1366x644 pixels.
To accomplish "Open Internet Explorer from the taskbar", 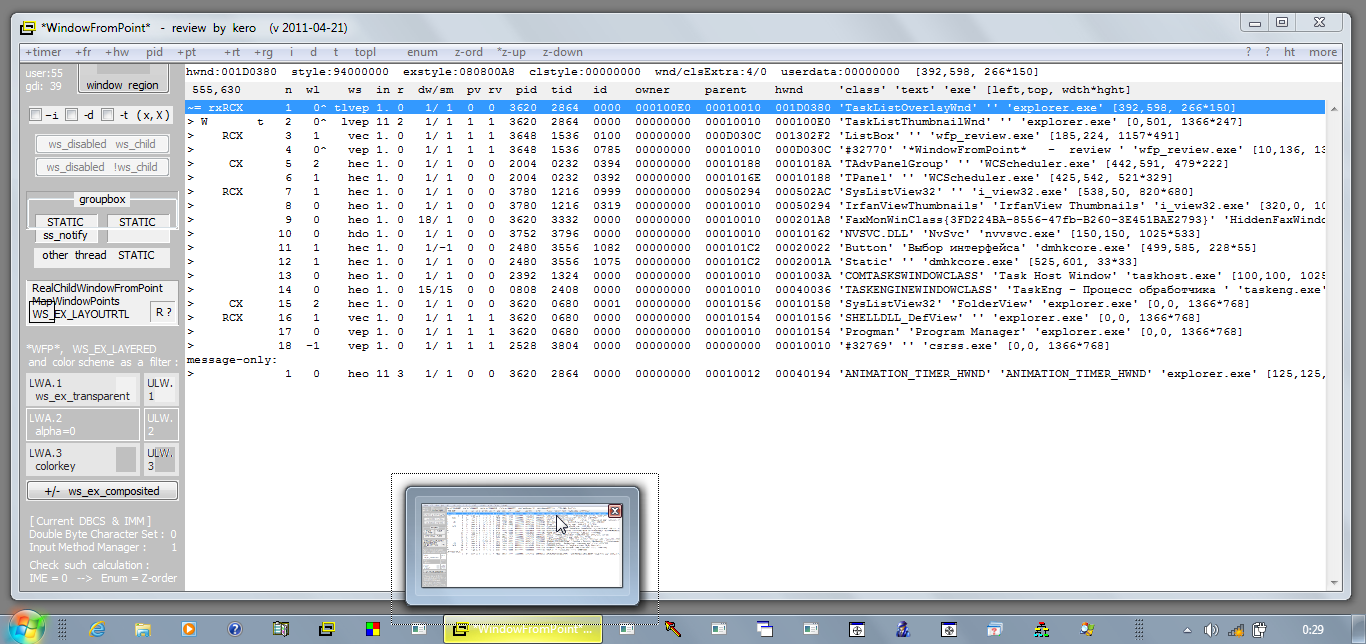I will point(98,629).
